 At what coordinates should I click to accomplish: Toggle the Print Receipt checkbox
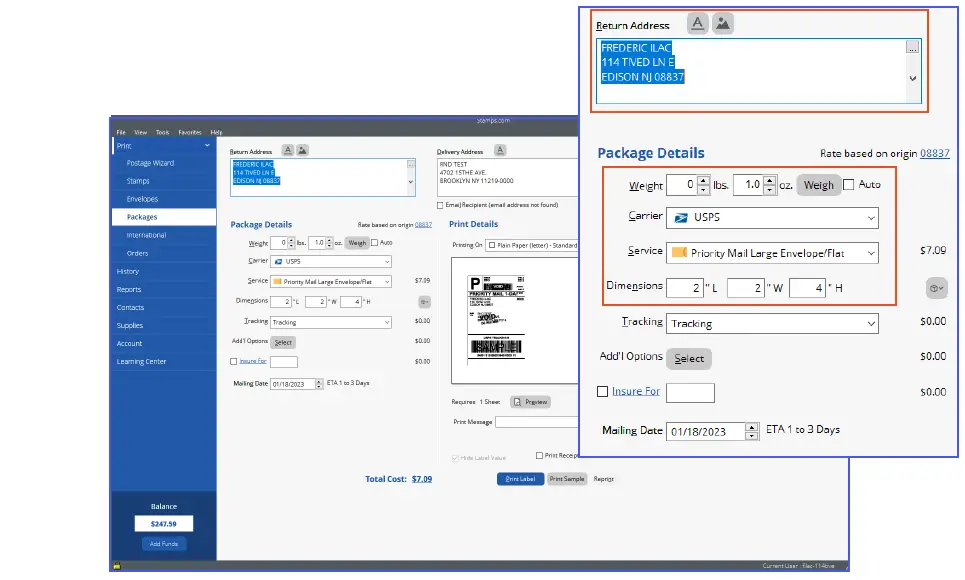tap(539, 456)
